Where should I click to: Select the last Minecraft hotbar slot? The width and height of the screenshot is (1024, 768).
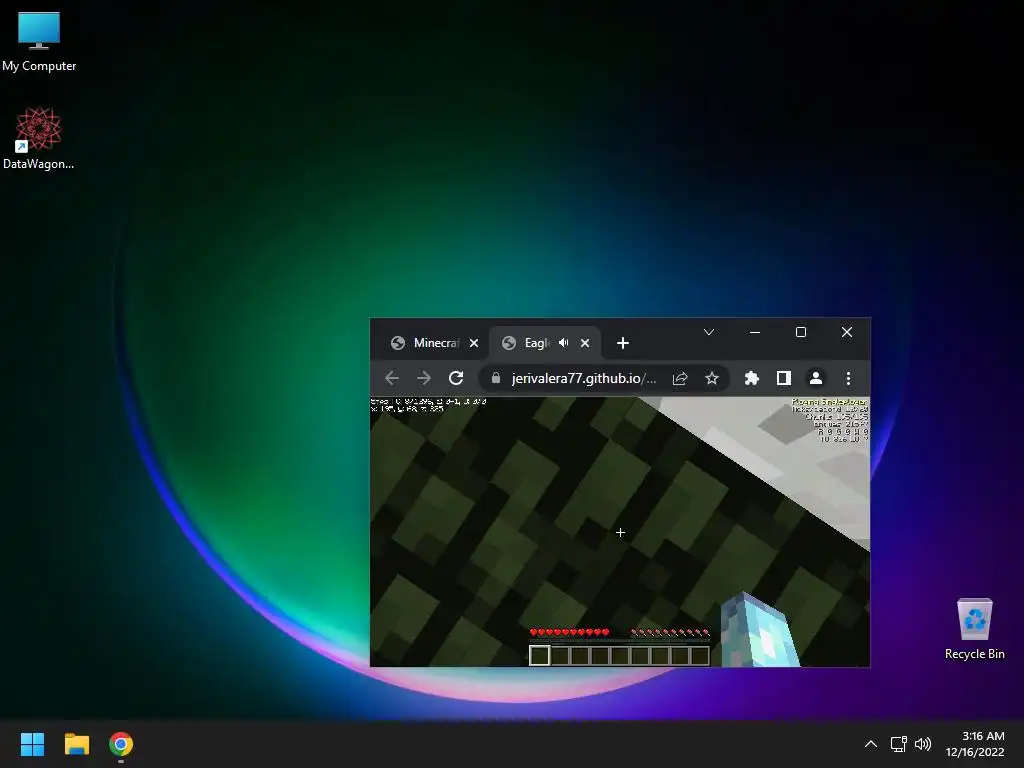[699, 655]
